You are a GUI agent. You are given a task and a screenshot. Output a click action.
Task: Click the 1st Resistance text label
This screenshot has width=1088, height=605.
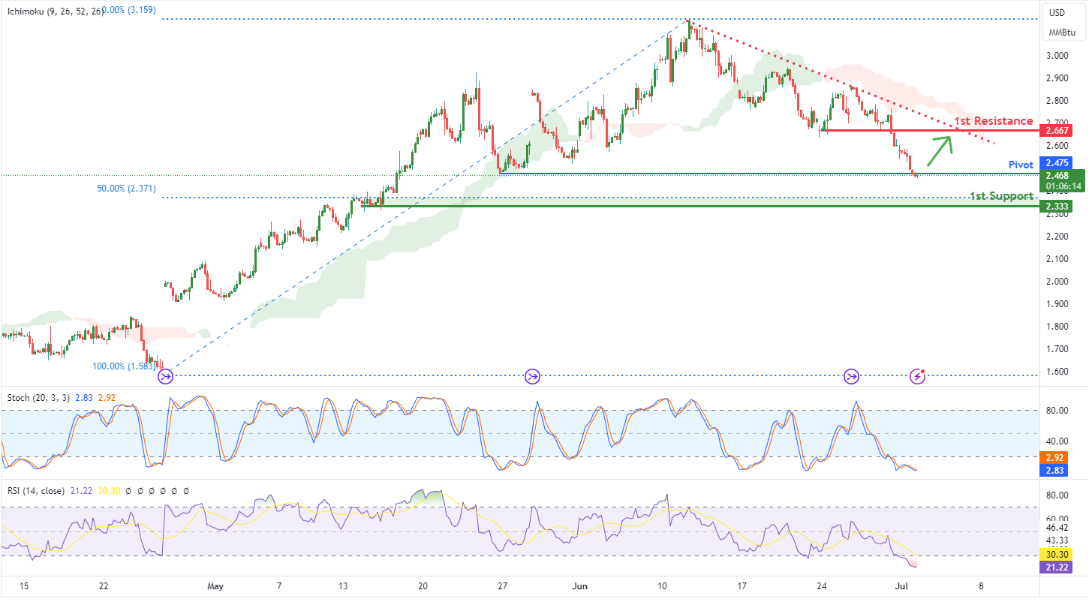click(994, 121)
